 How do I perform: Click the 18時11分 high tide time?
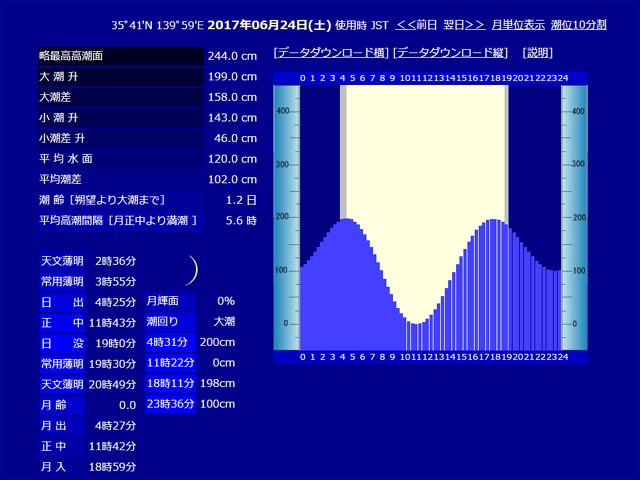(x=171, y=383)
